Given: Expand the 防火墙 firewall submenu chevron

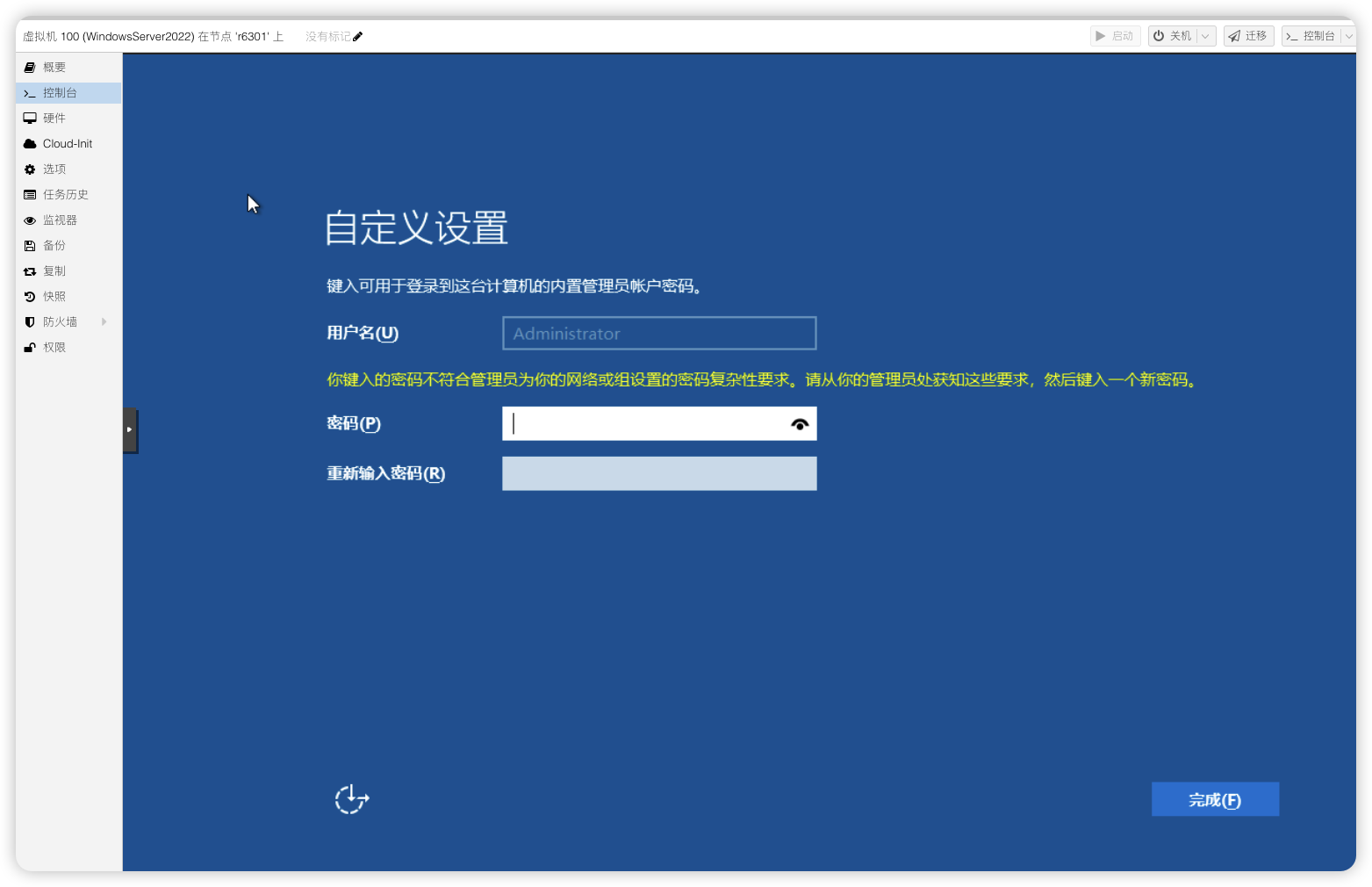Looking at the screenshot, I should pos(104,321).
